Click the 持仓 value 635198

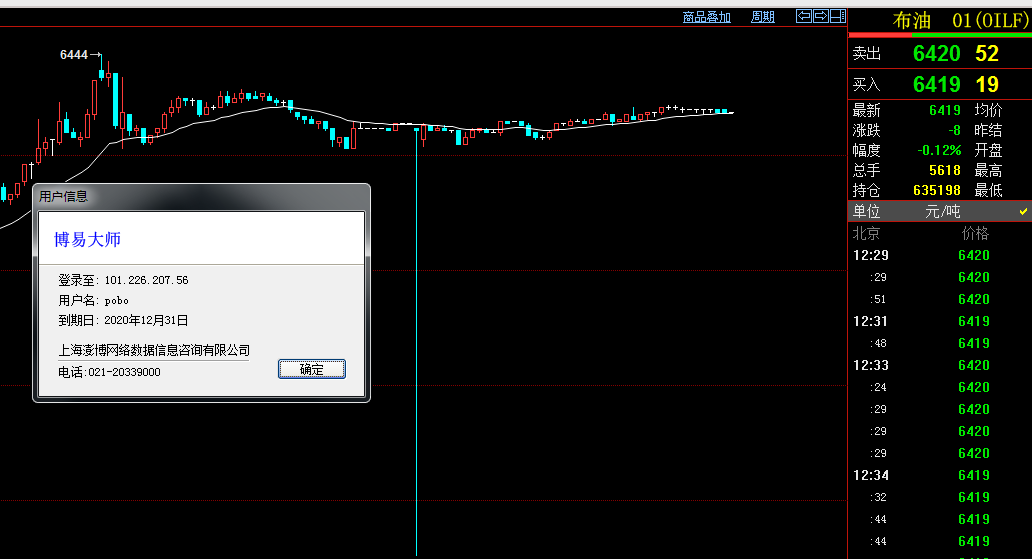coord(936,190)
